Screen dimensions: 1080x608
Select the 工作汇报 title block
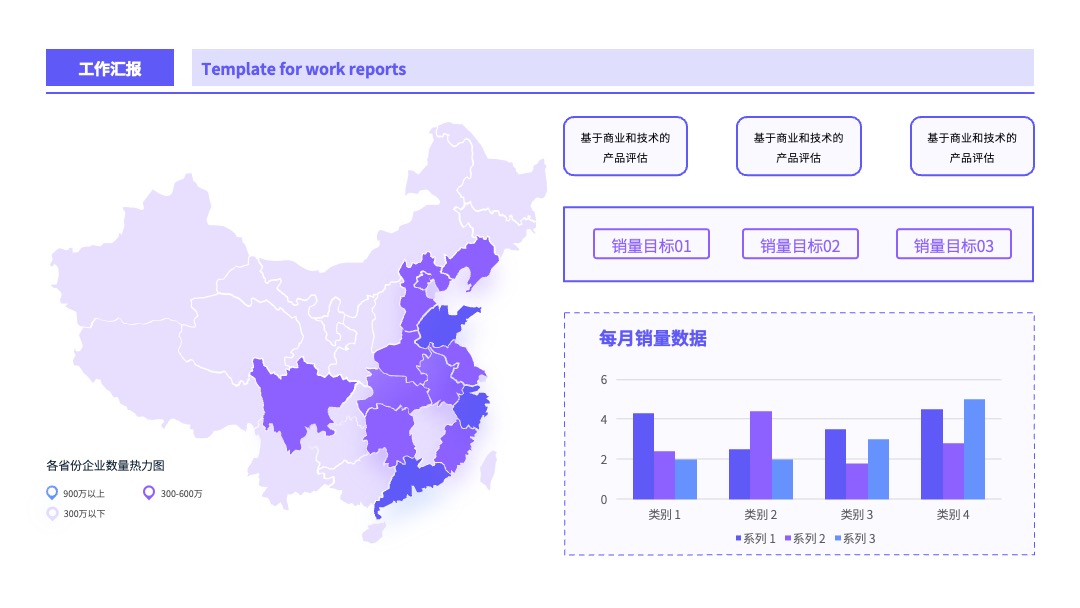click(110, 68)
